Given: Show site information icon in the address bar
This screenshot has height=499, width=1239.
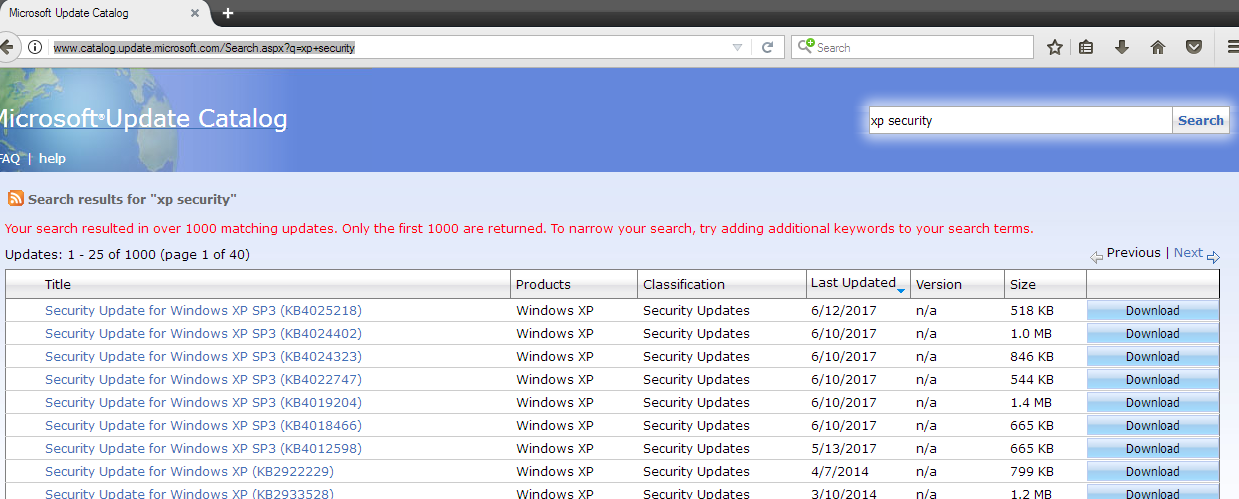Looking at the screenshot, I should pos(34,47).
